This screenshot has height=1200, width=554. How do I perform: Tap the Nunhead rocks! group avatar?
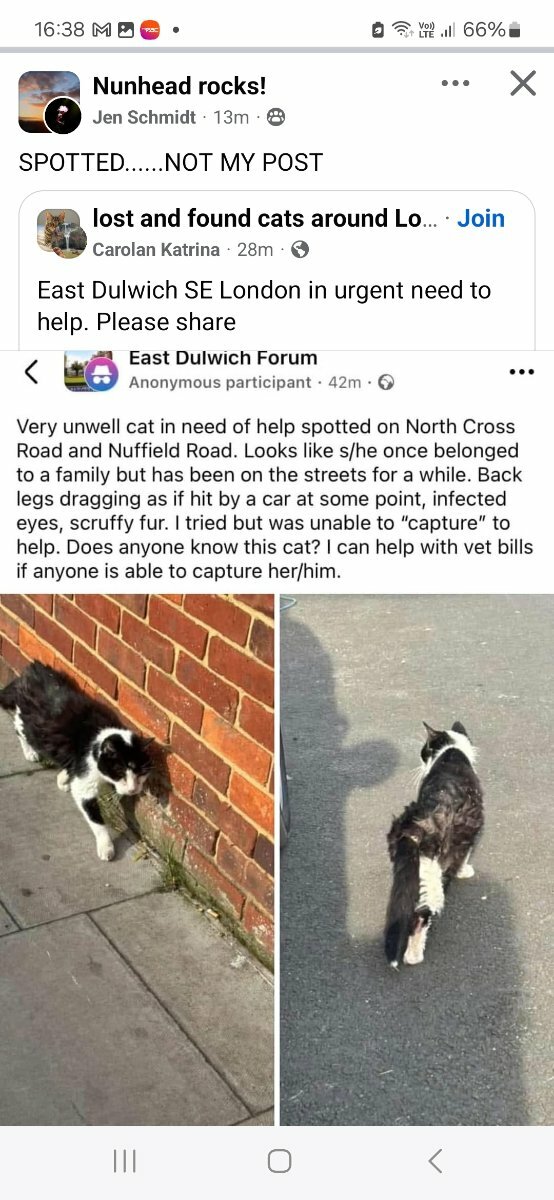[x=49, y=102]
